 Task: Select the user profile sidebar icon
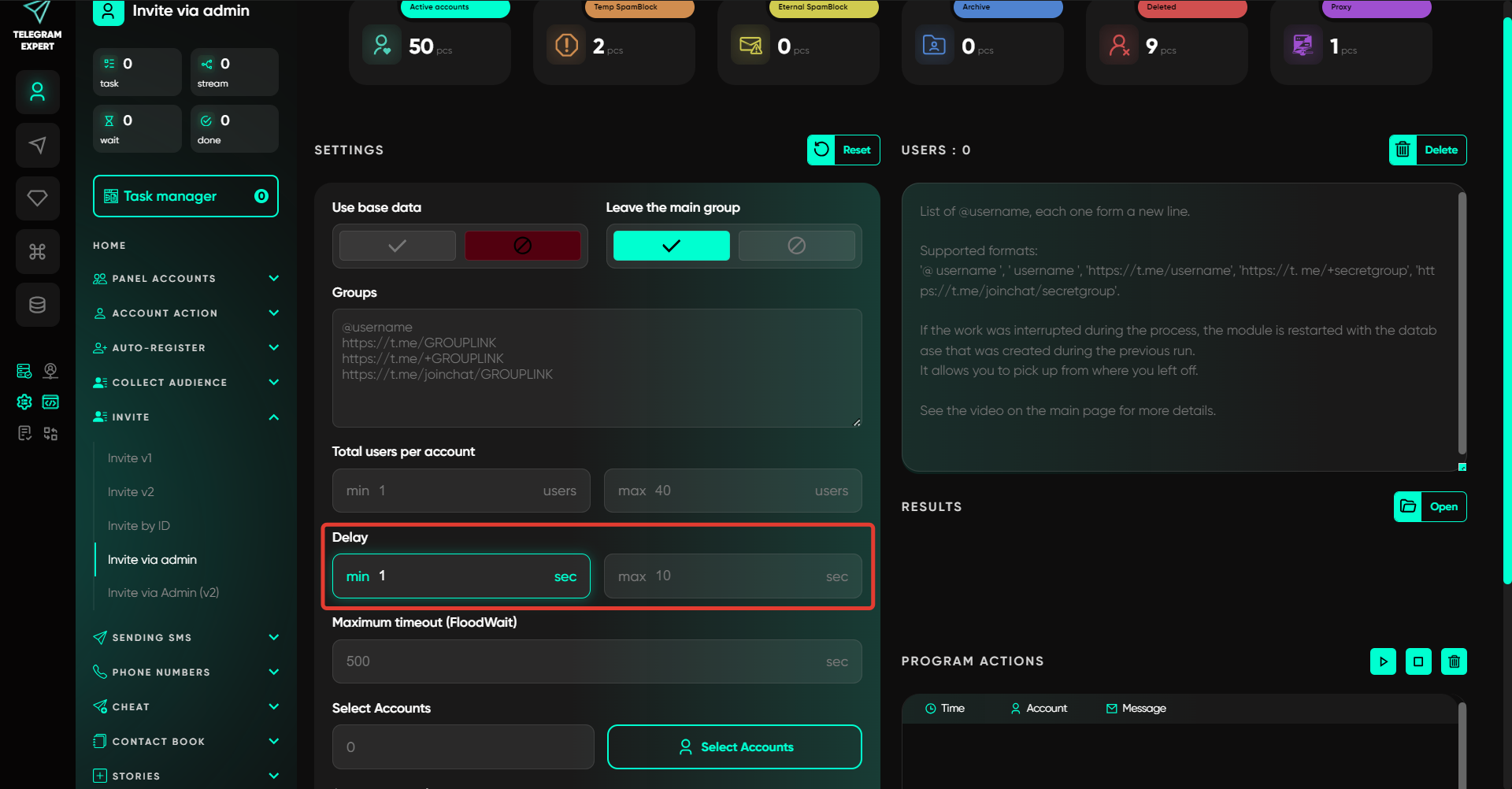coord(37,92)
